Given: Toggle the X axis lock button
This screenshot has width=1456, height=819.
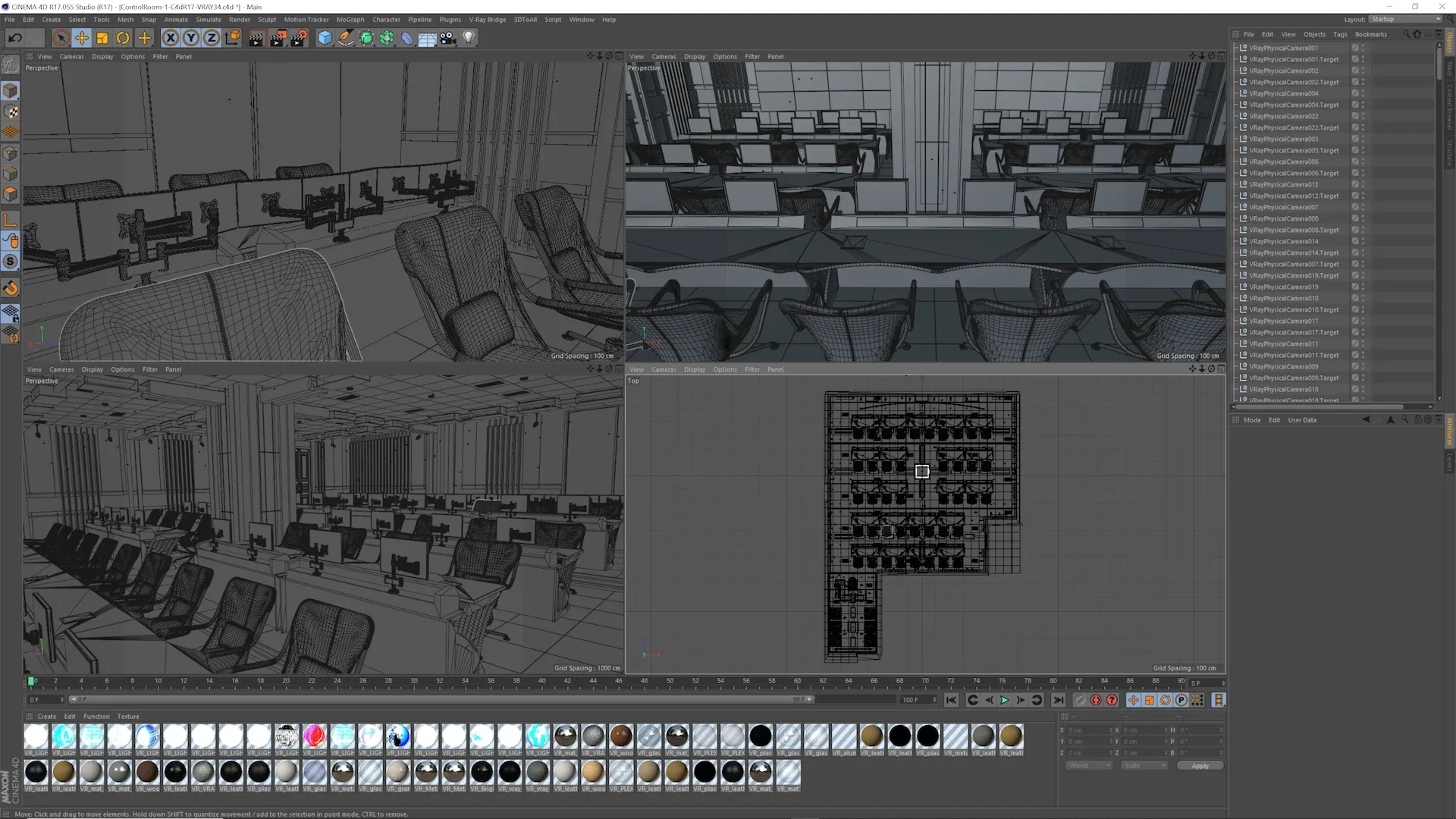Looking at the screenshot, I should (171, 38).
